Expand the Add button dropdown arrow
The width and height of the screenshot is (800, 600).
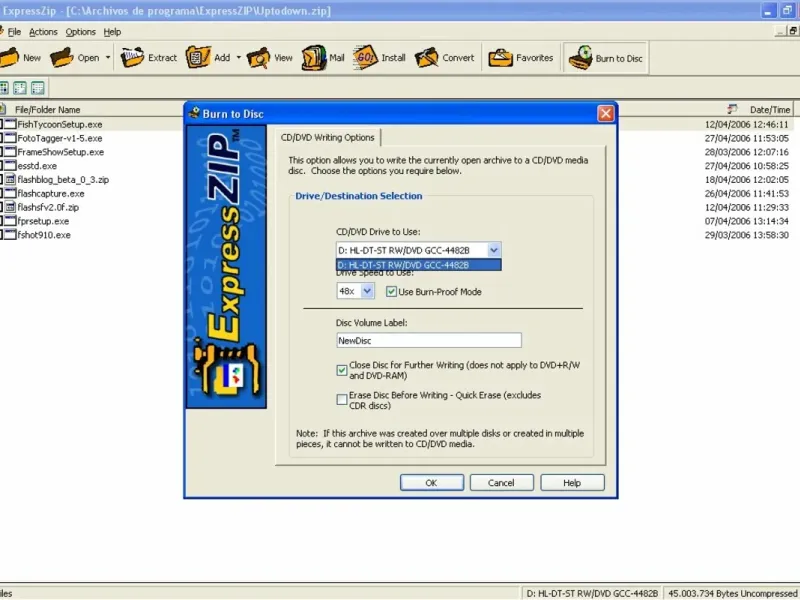coord(238,58)
